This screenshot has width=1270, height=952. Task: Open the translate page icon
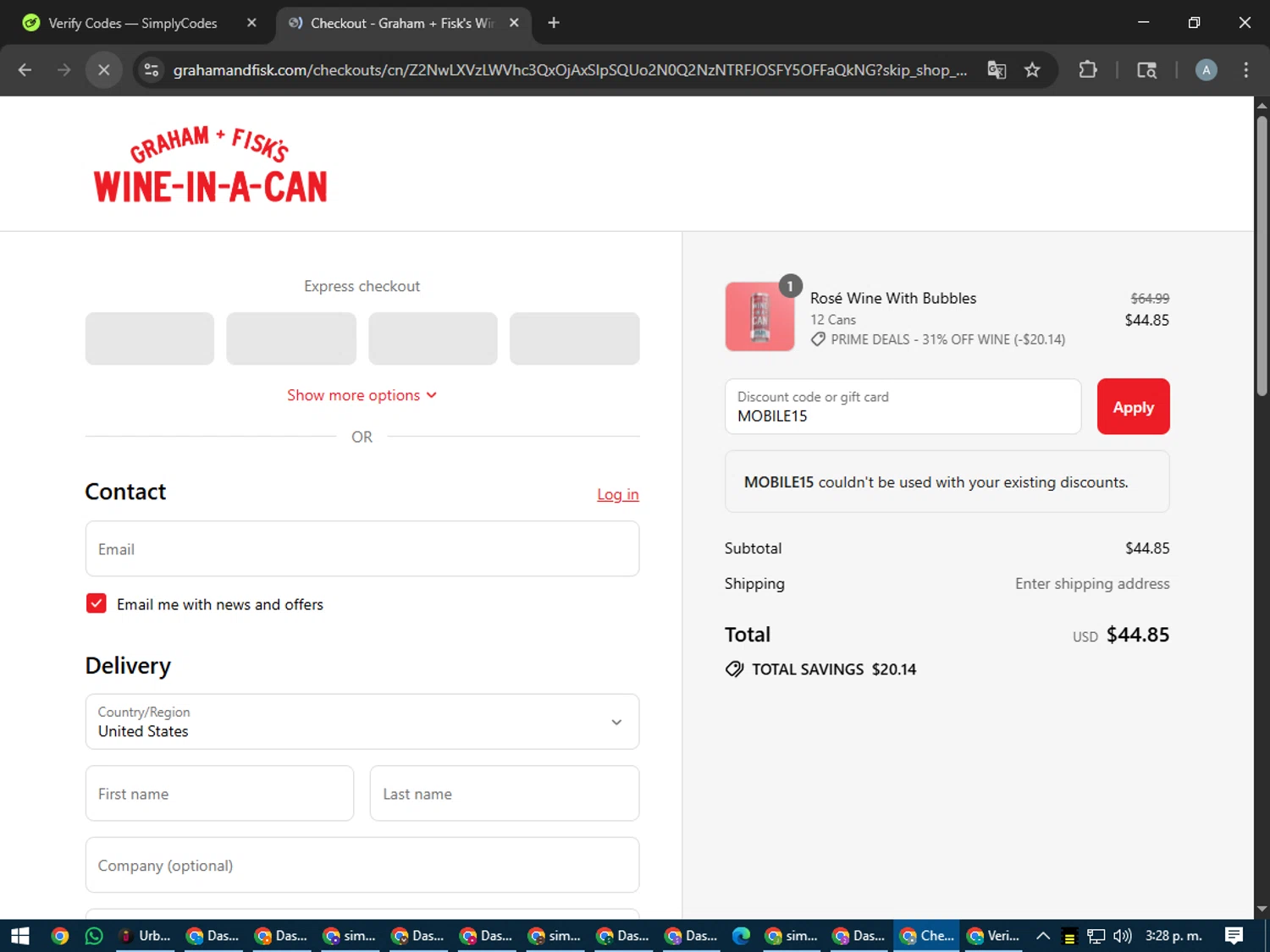click(x=997, y=70)
